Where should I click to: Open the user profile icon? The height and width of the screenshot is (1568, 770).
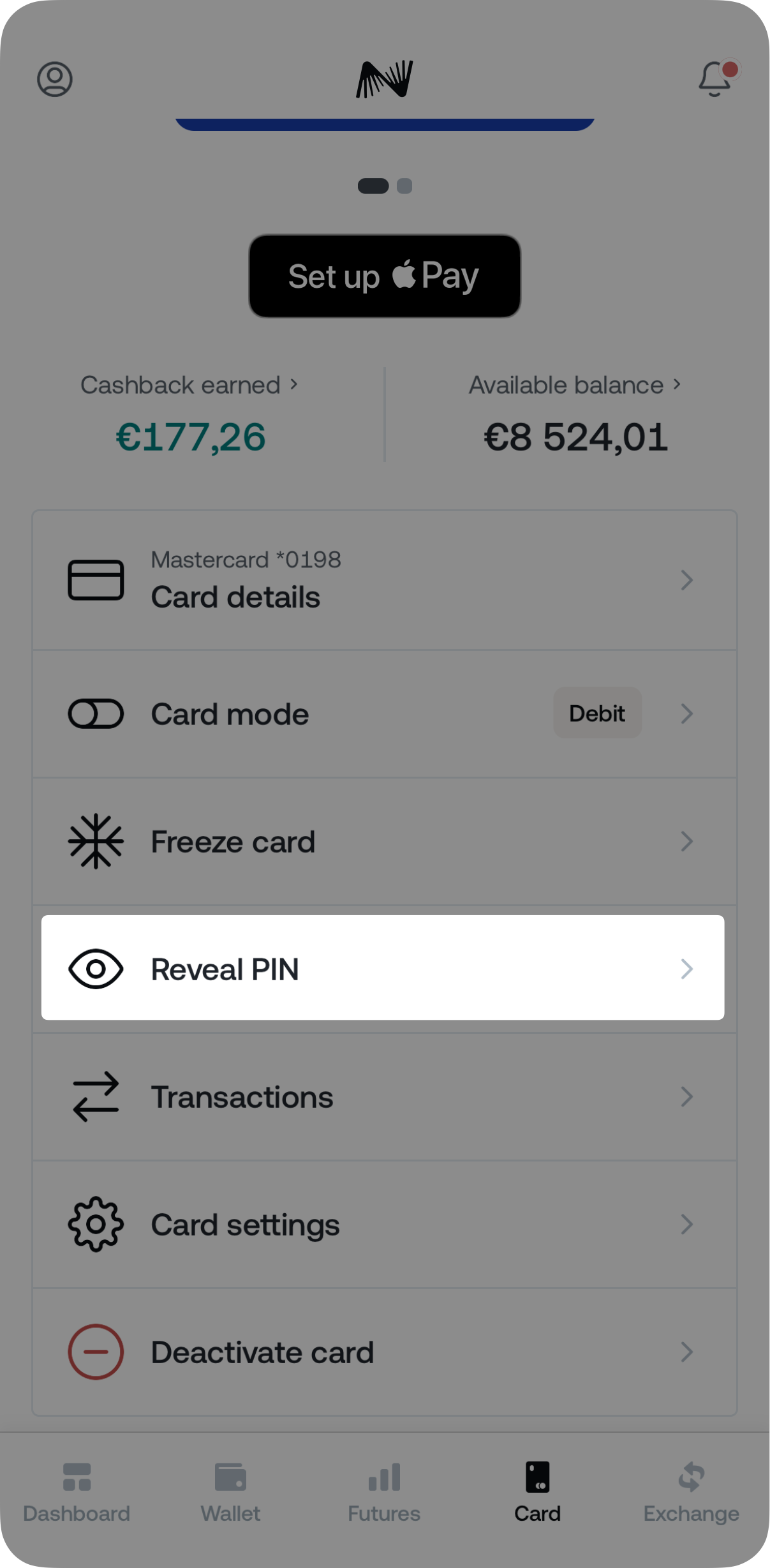point(55,79)
